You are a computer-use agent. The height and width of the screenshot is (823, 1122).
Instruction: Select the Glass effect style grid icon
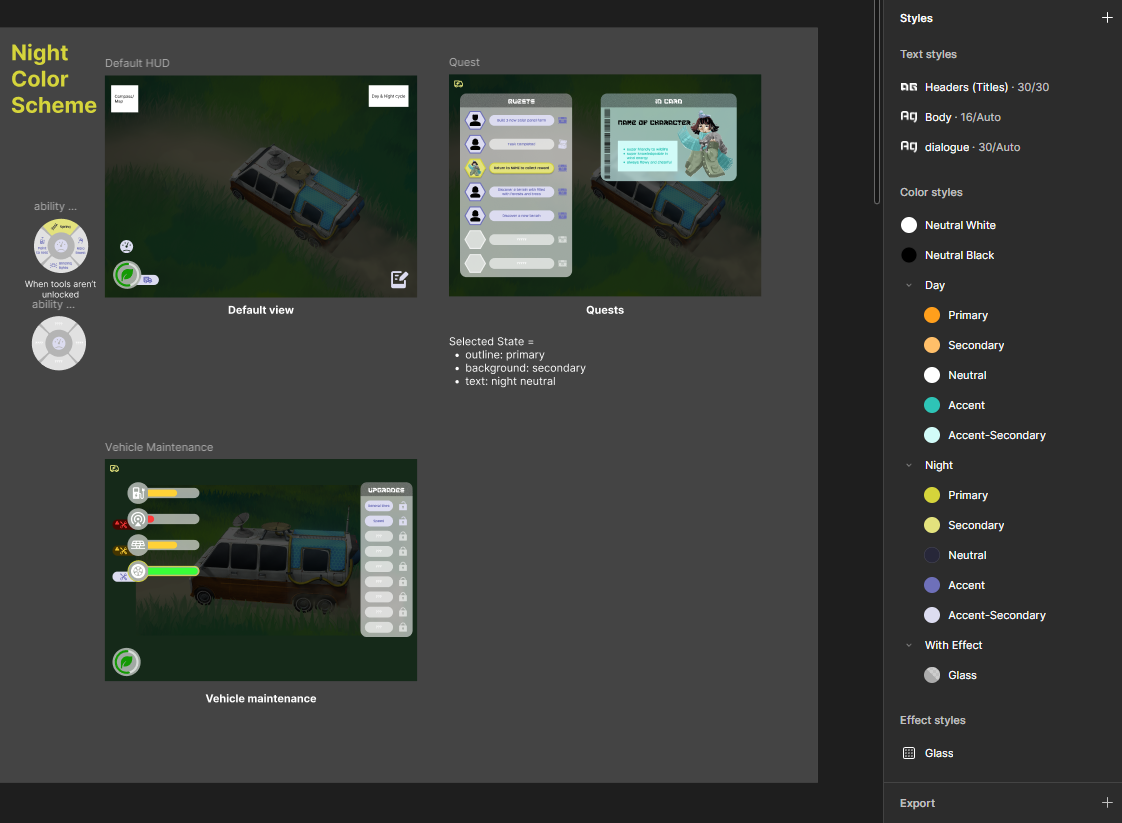click(908, 753)
